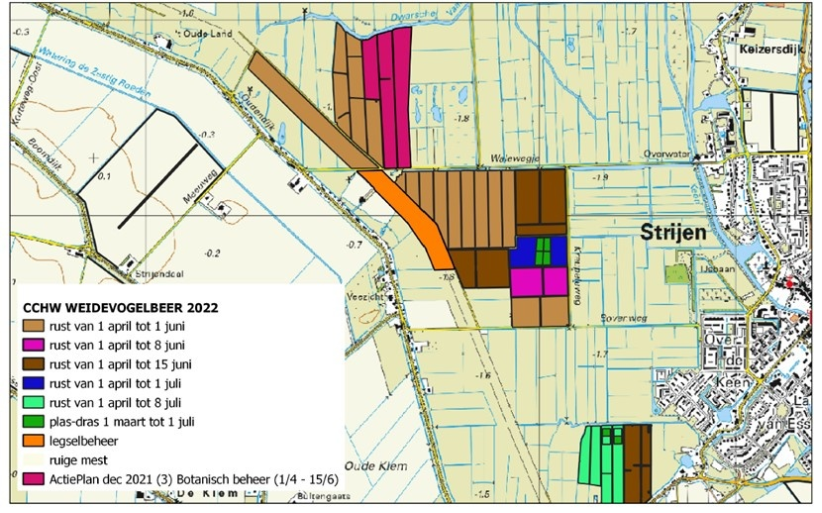Click the green plas-dras squares inside blue parcel
Screen dimensions: 822x513
(x=543, y=250)
